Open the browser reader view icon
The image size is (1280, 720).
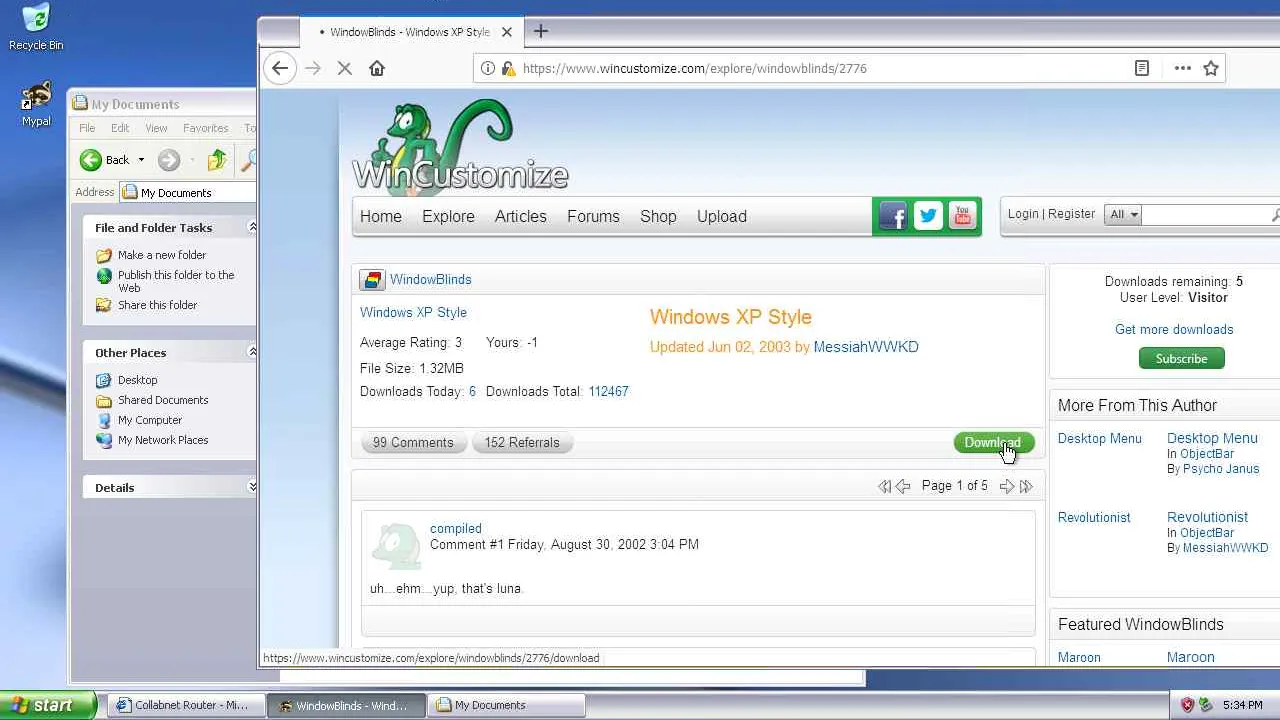pos(1142,68)
